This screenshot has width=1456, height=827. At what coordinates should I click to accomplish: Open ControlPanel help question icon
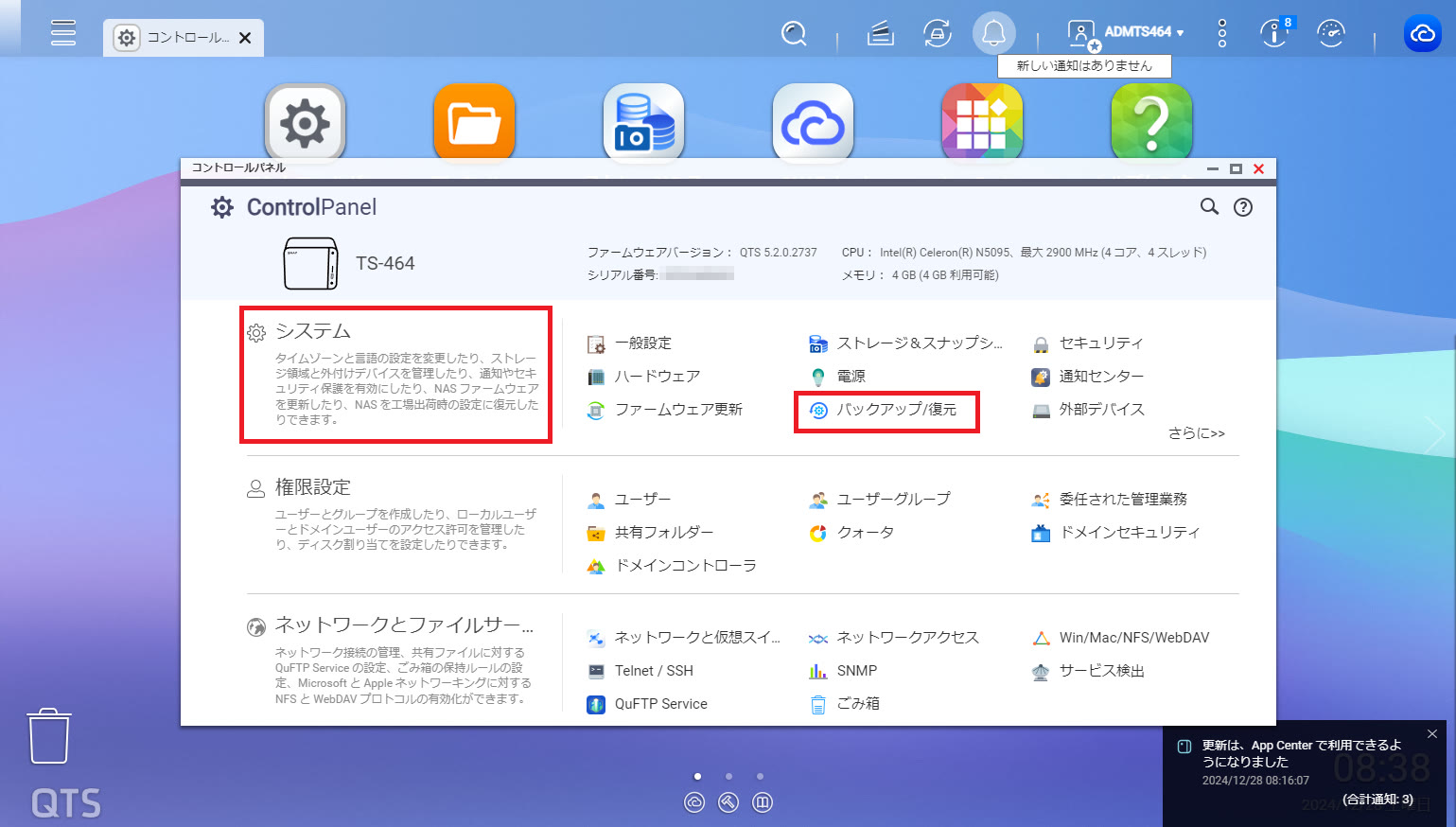pyautogui.click(x=1243, y=207)
